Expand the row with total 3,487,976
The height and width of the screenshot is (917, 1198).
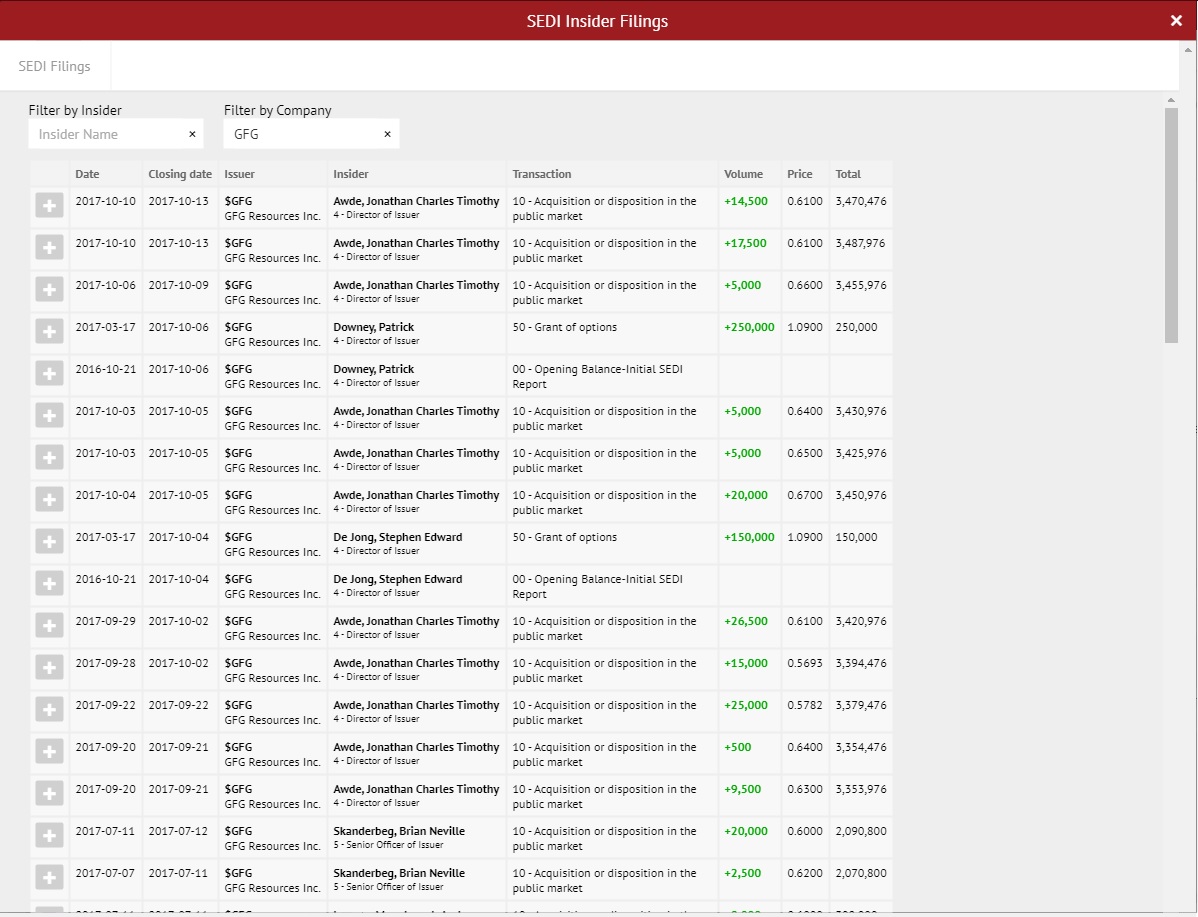click(x=49, y=248)
